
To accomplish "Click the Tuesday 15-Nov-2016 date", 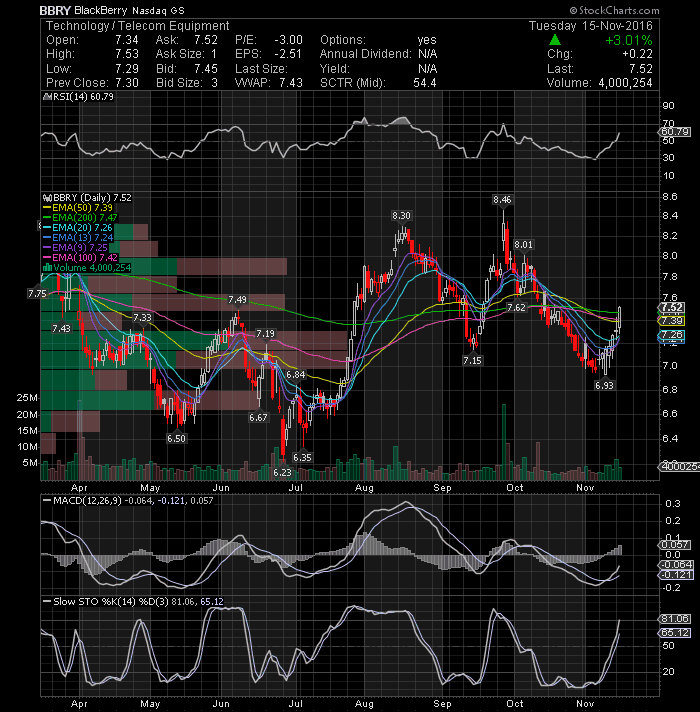I will (590, 25).
